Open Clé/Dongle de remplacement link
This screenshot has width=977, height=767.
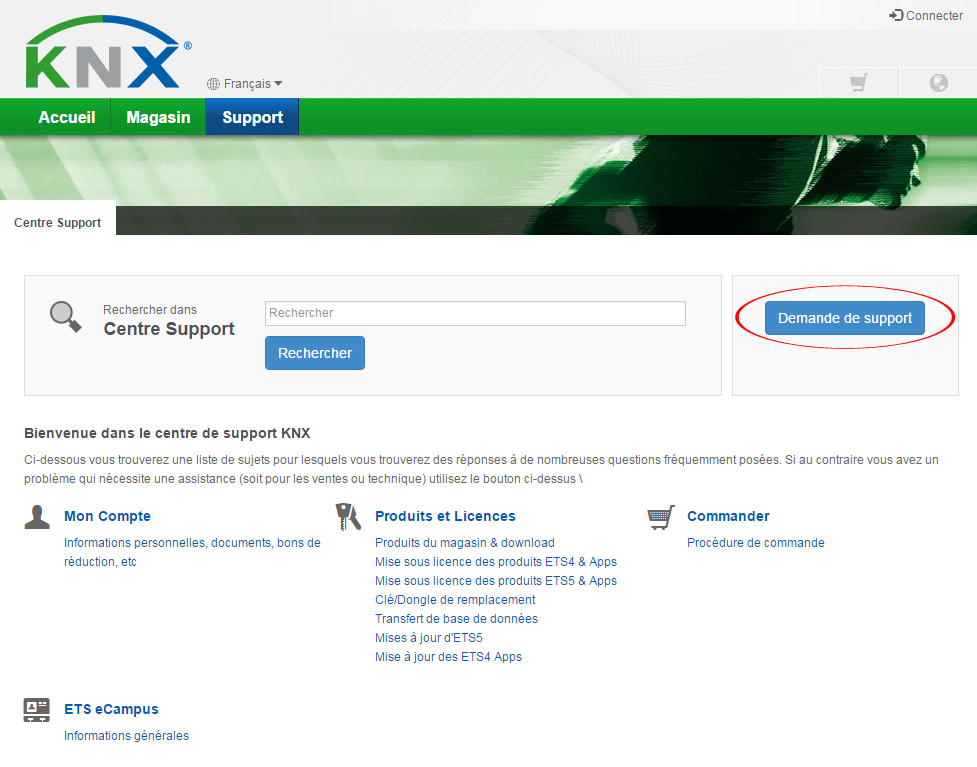pos(455,600)
